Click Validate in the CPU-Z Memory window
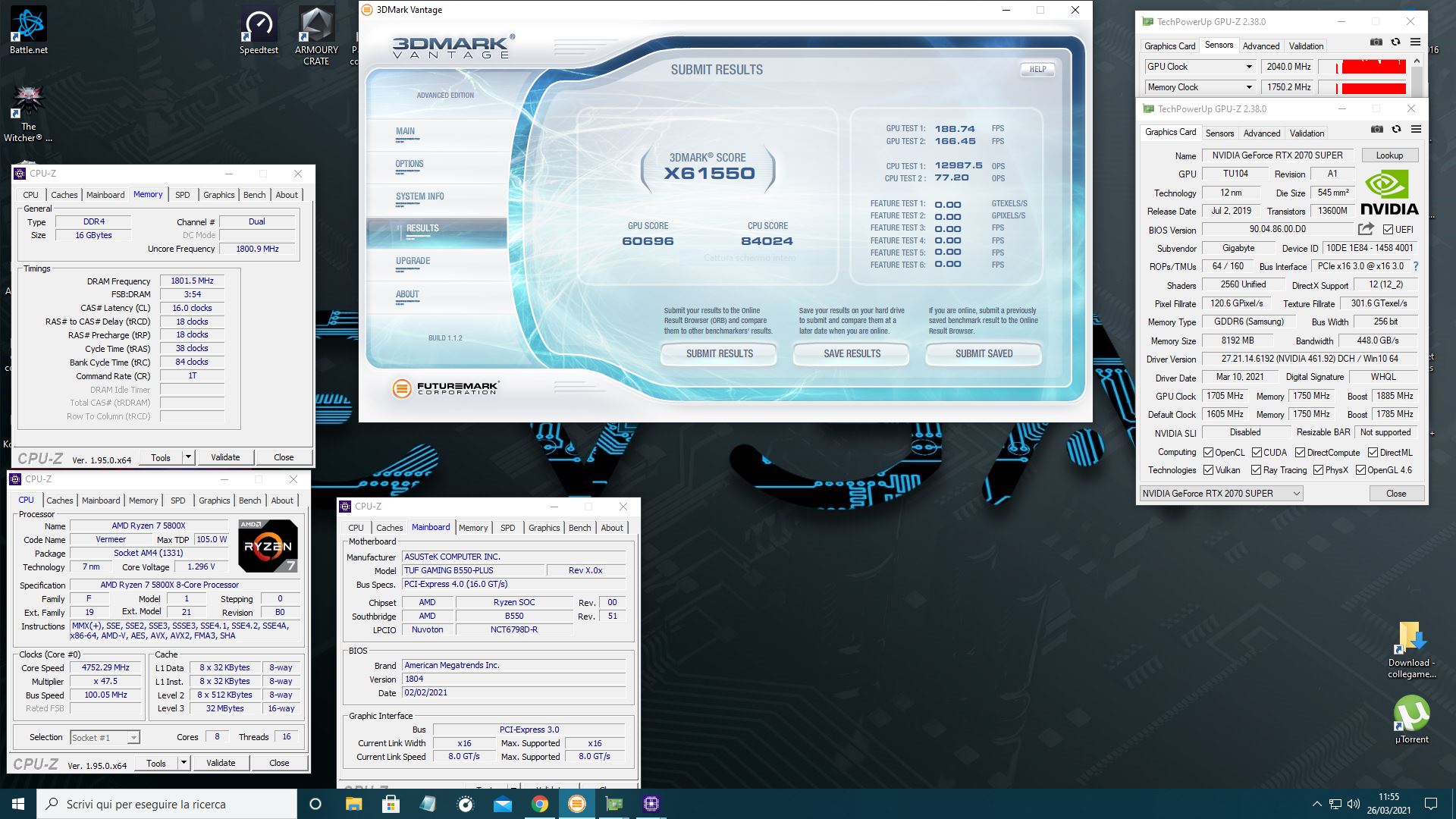 [x=225, y=457]
